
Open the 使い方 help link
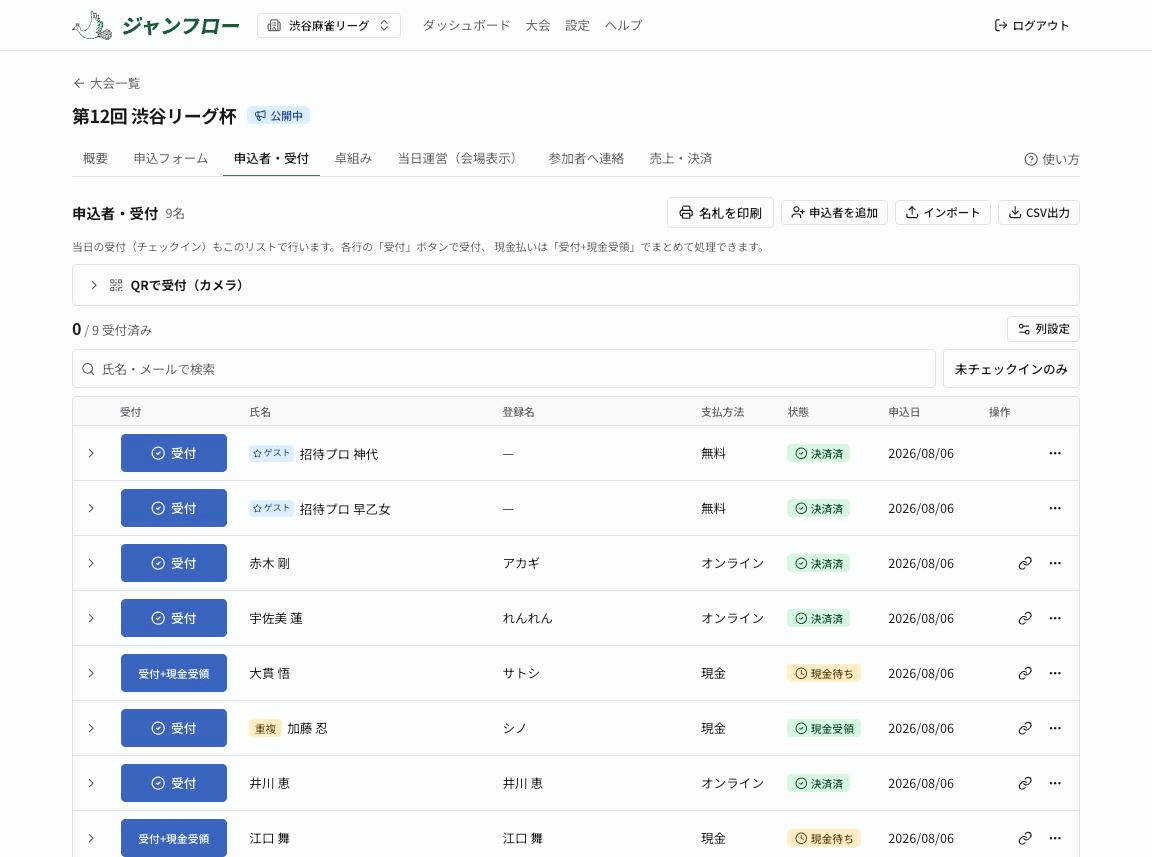pos(1051,159)
